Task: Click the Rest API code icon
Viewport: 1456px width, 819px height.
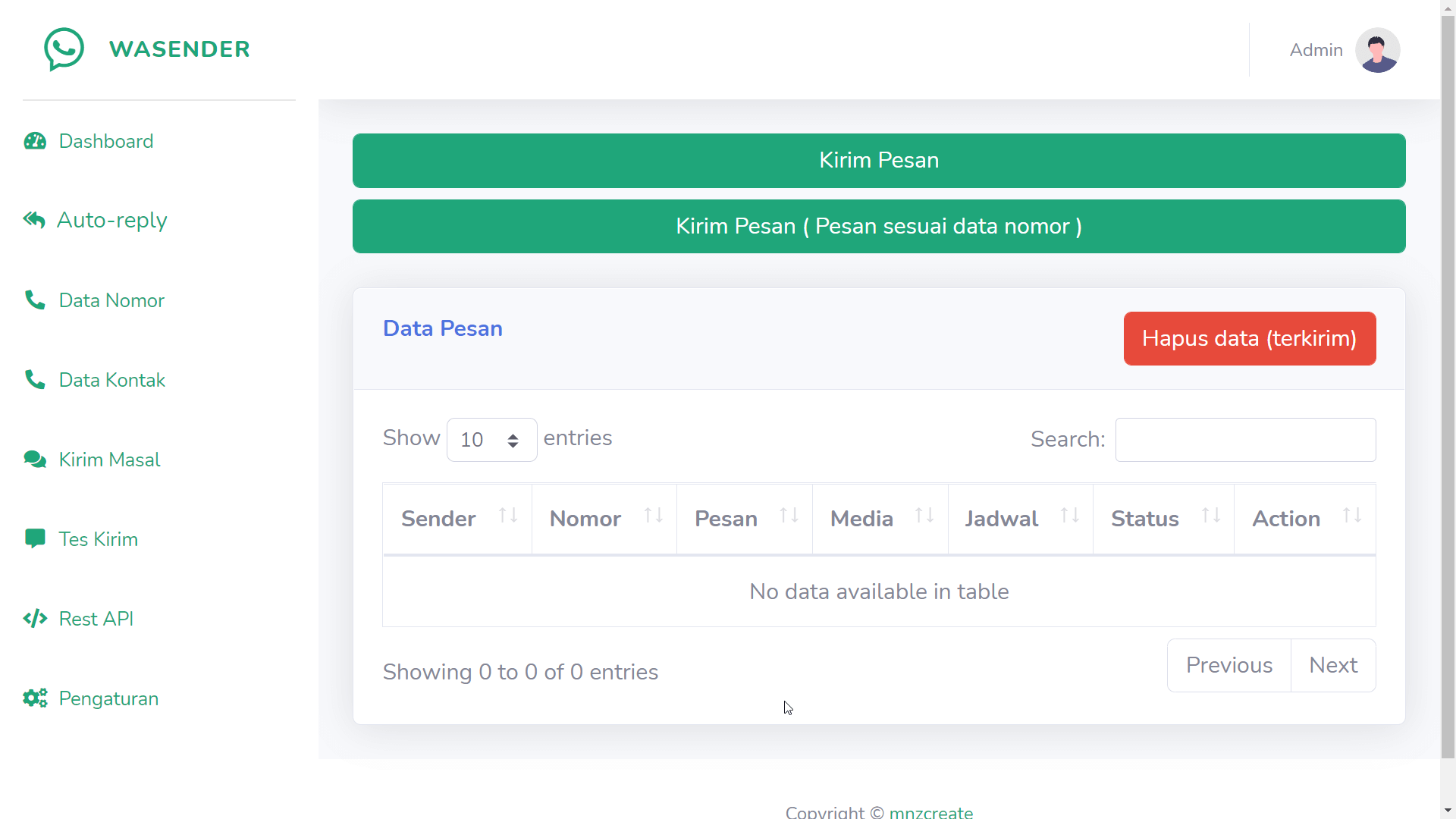Action: click(35, 618)
